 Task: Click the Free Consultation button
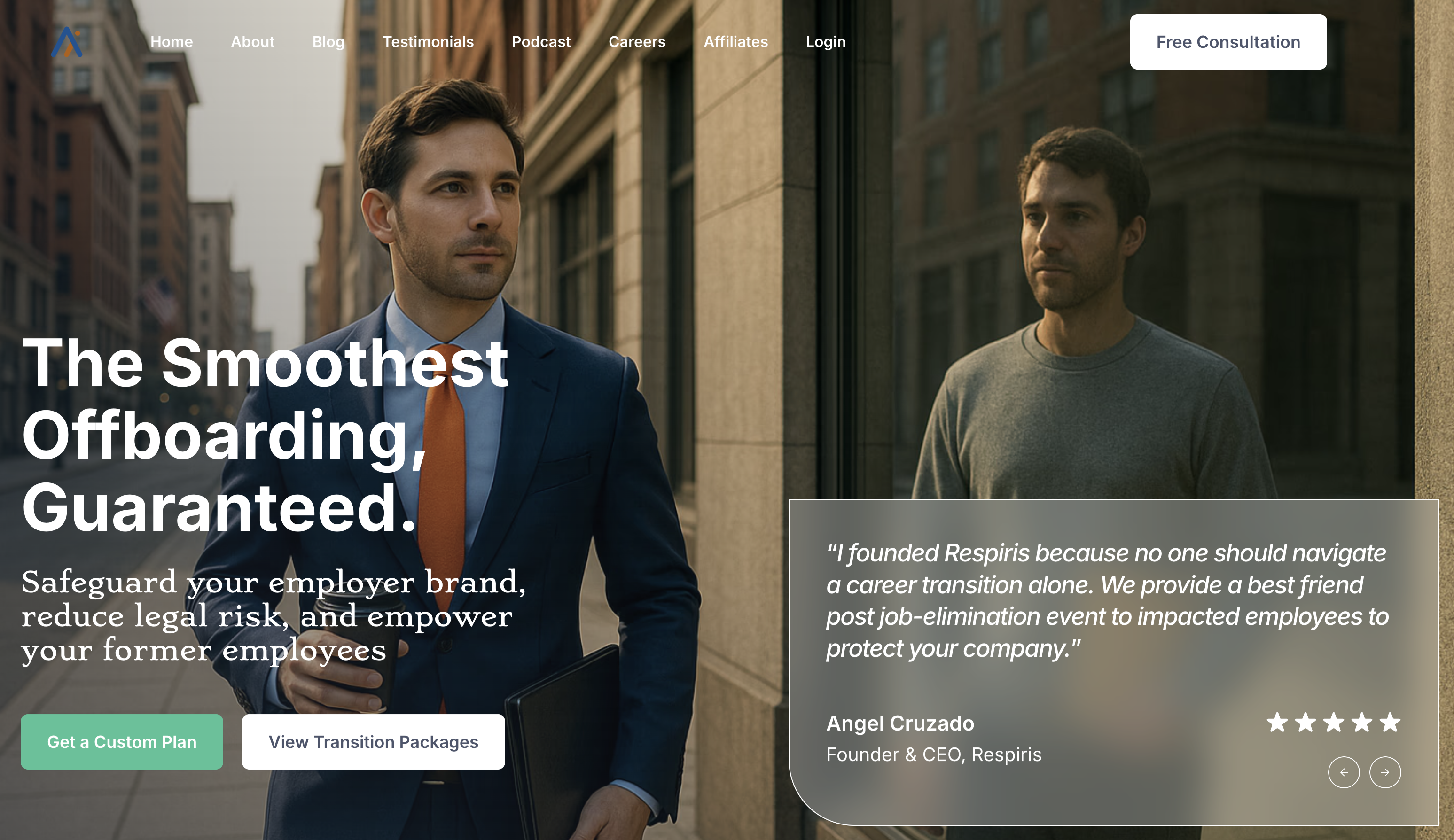(1228, 41)
